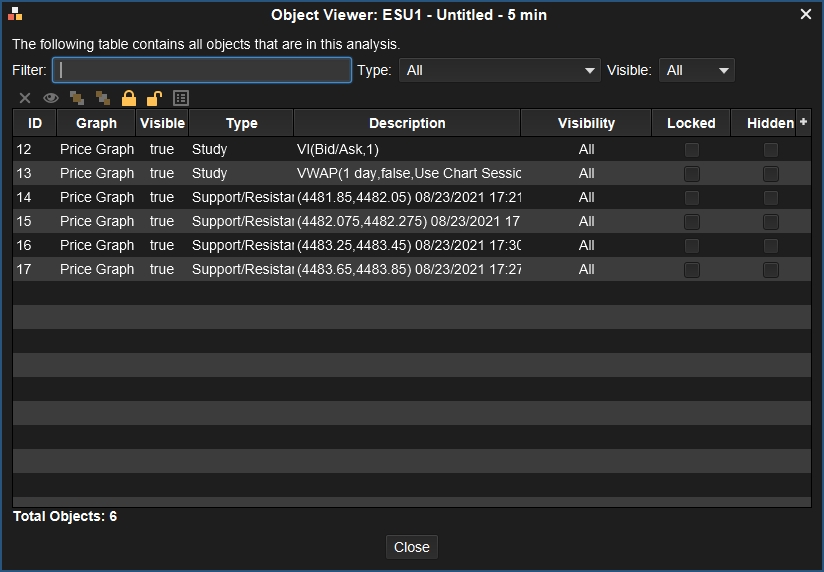Click the eye visibility toolbar icon
Image resolution: width=824 pixels, height=572 pixels.
pyautogui.click(x=51, y=98)
